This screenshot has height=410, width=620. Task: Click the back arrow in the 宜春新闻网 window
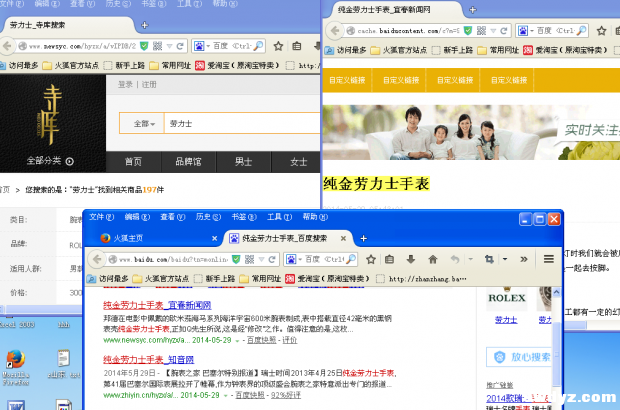pyautogui.click(x=335, y=30)
